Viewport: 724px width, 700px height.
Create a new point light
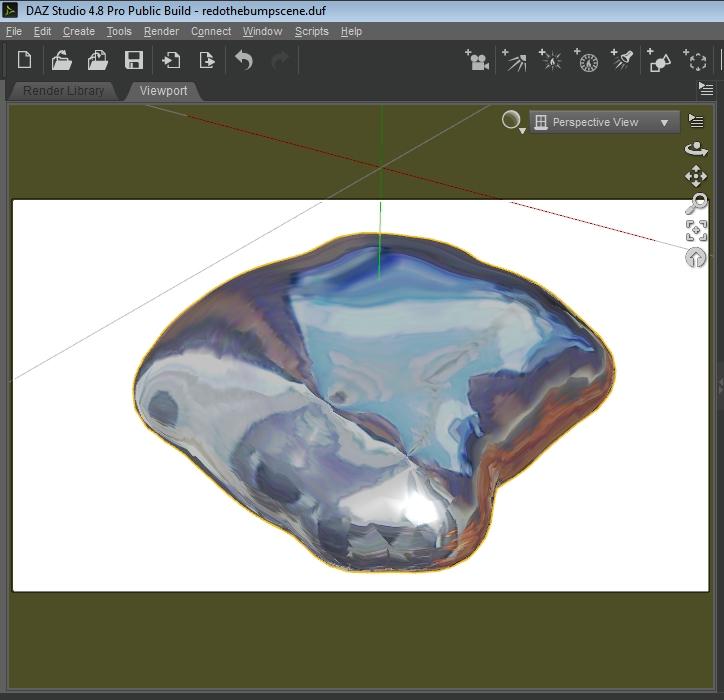pos(550,60)
